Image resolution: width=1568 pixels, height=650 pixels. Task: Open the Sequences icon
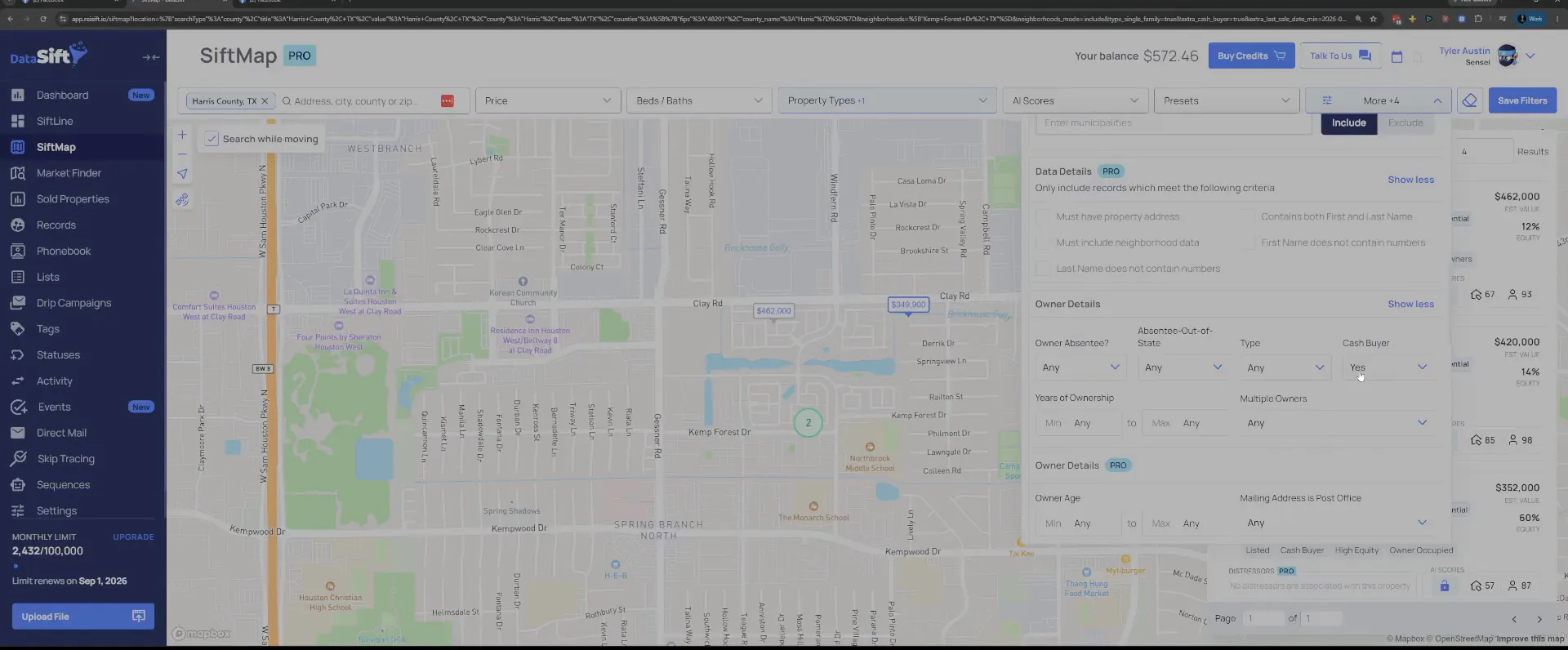point(18,485)
